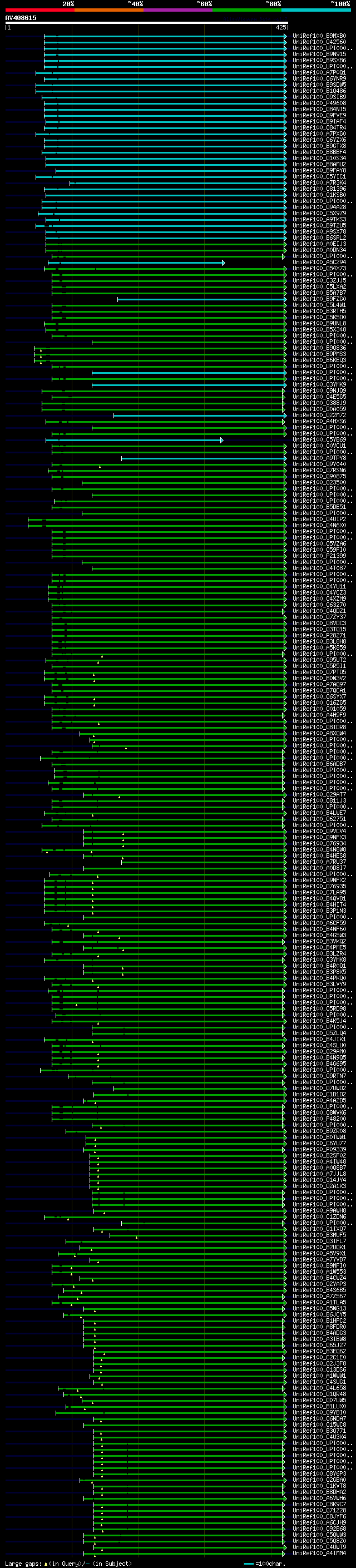Select UniRef100_C7LA95 in the hit list
This screenshot has width=356, height=1568.
pyautogui.click(x=319, y=893)
